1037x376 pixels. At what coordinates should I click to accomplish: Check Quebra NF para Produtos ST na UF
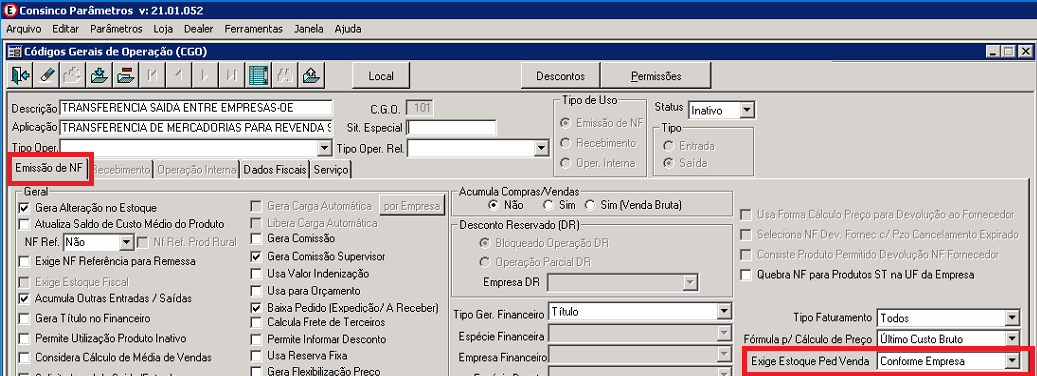pos(746,274)
